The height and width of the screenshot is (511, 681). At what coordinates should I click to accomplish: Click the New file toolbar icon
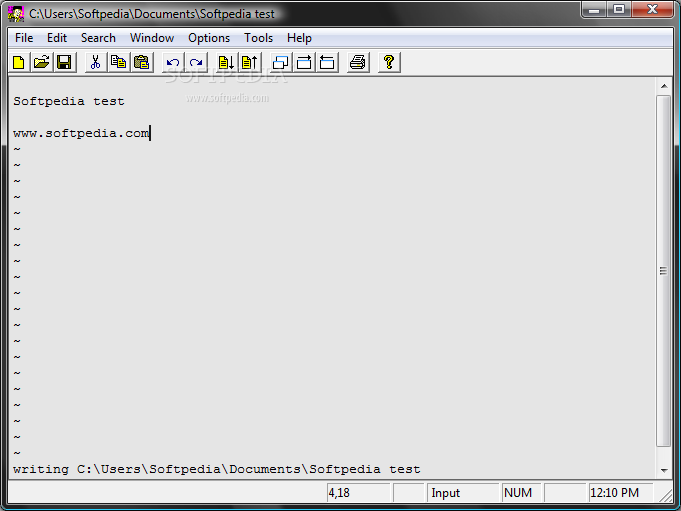pyautogui.click(x=19, y=63)
